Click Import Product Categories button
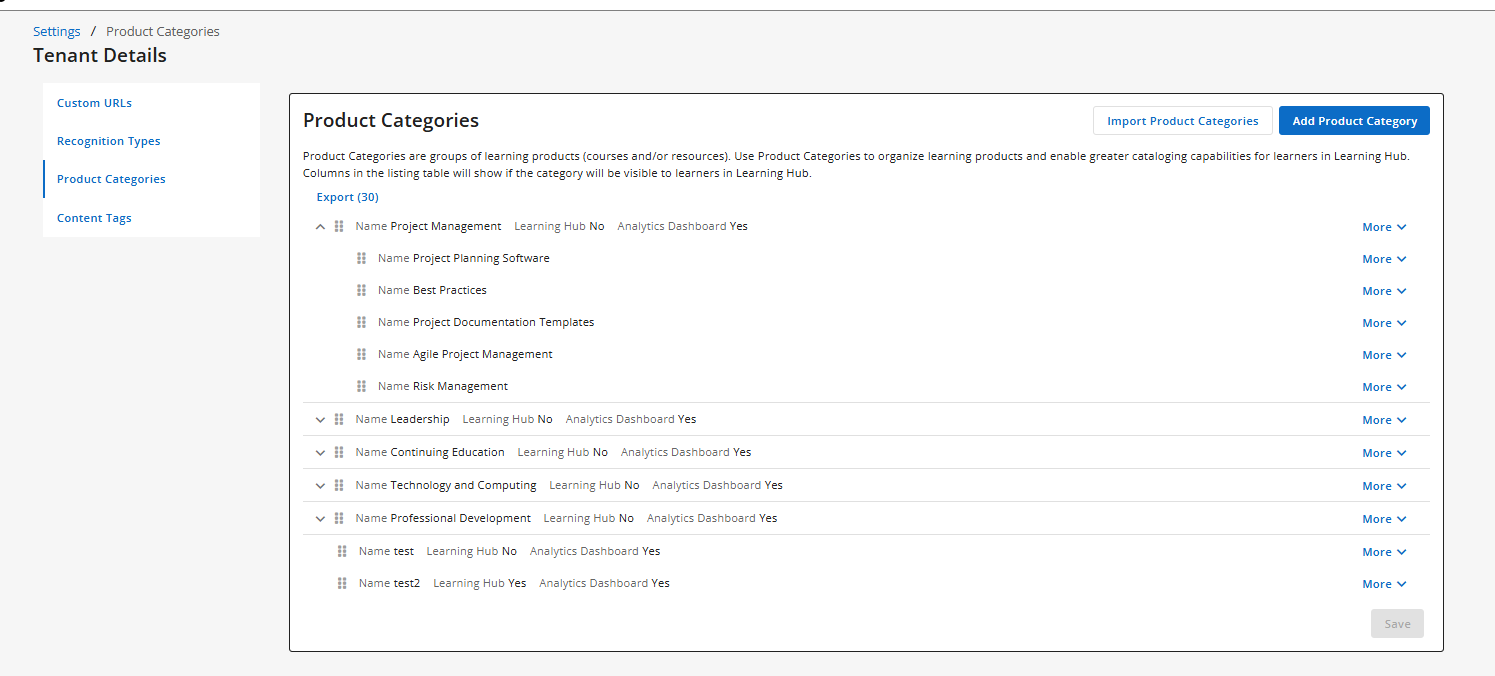The image size is (1495, 676). (1182, 121)
